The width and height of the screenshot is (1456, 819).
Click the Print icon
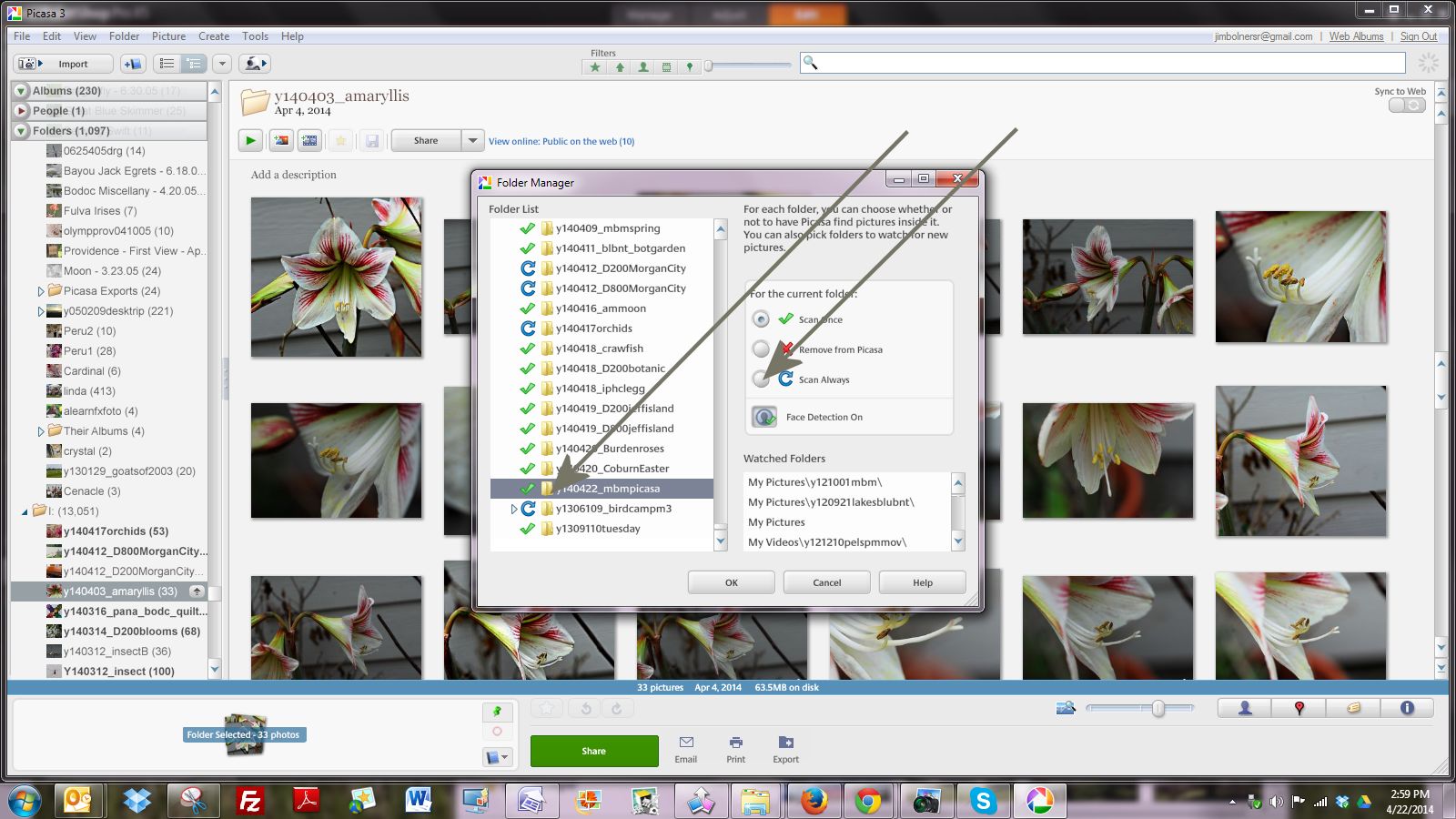click(x=735, y=750)
